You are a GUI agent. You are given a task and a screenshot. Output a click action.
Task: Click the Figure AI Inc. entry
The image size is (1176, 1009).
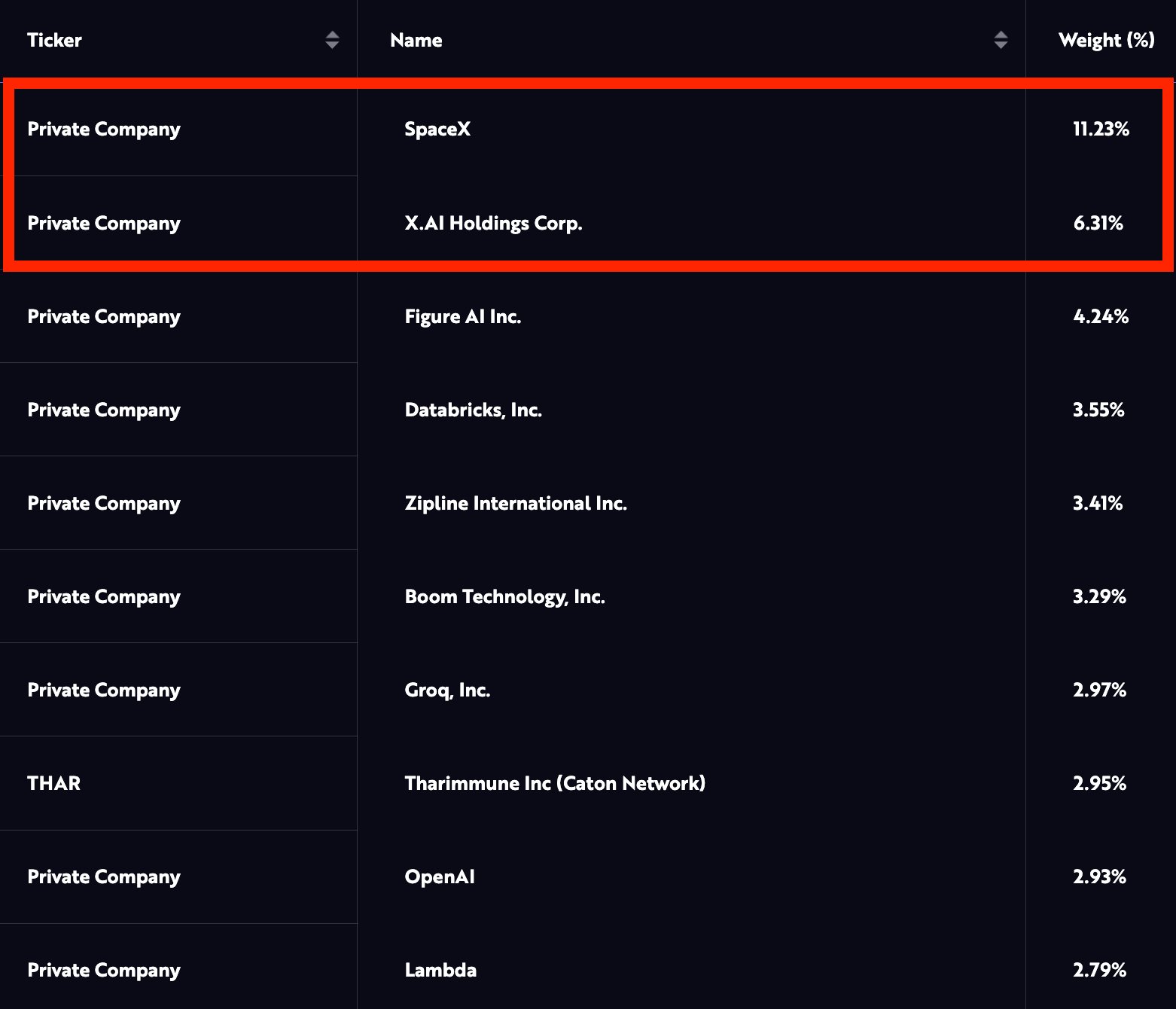(463, 317)
